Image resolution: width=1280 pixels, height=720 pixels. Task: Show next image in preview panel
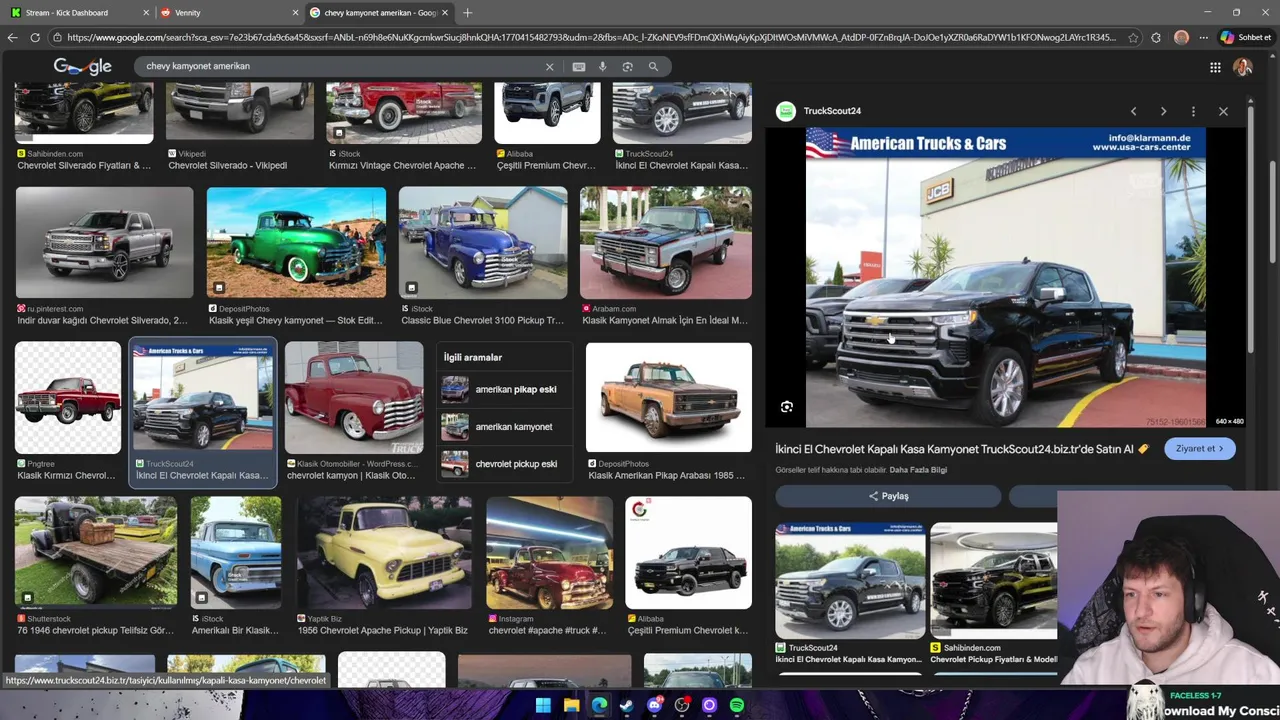click(1163, 111)
